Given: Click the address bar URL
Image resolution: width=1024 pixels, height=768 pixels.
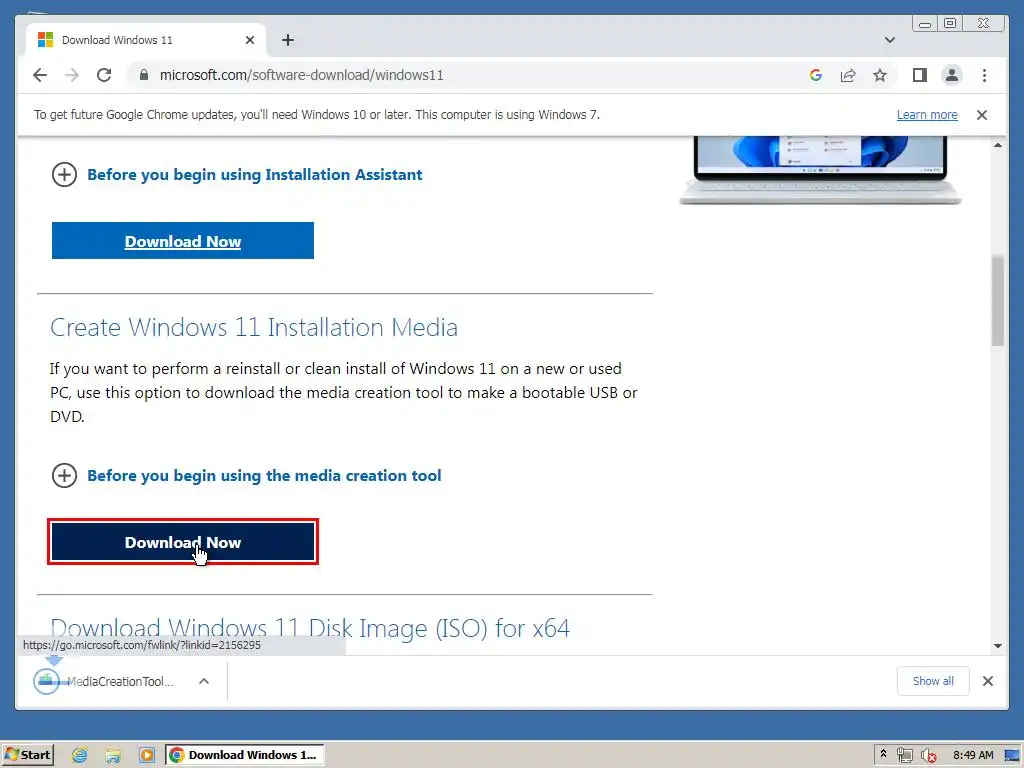Looking at the screenshot, I should pyautogui.click(x=301, y=75).
